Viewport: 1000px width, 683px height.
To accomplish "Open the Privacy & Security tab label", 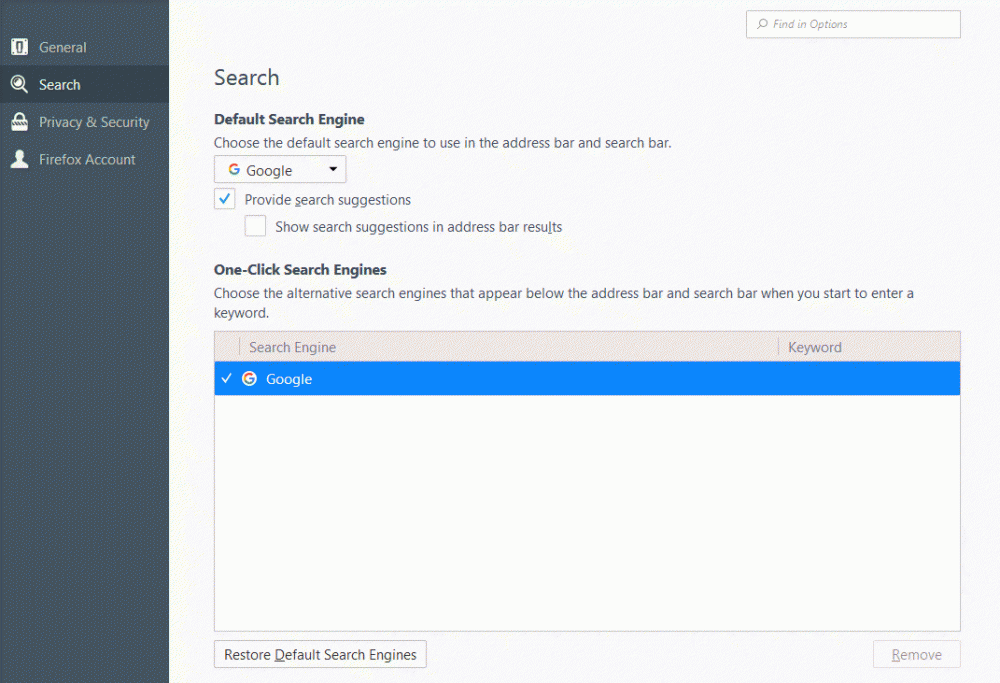I will pos(94,122).
